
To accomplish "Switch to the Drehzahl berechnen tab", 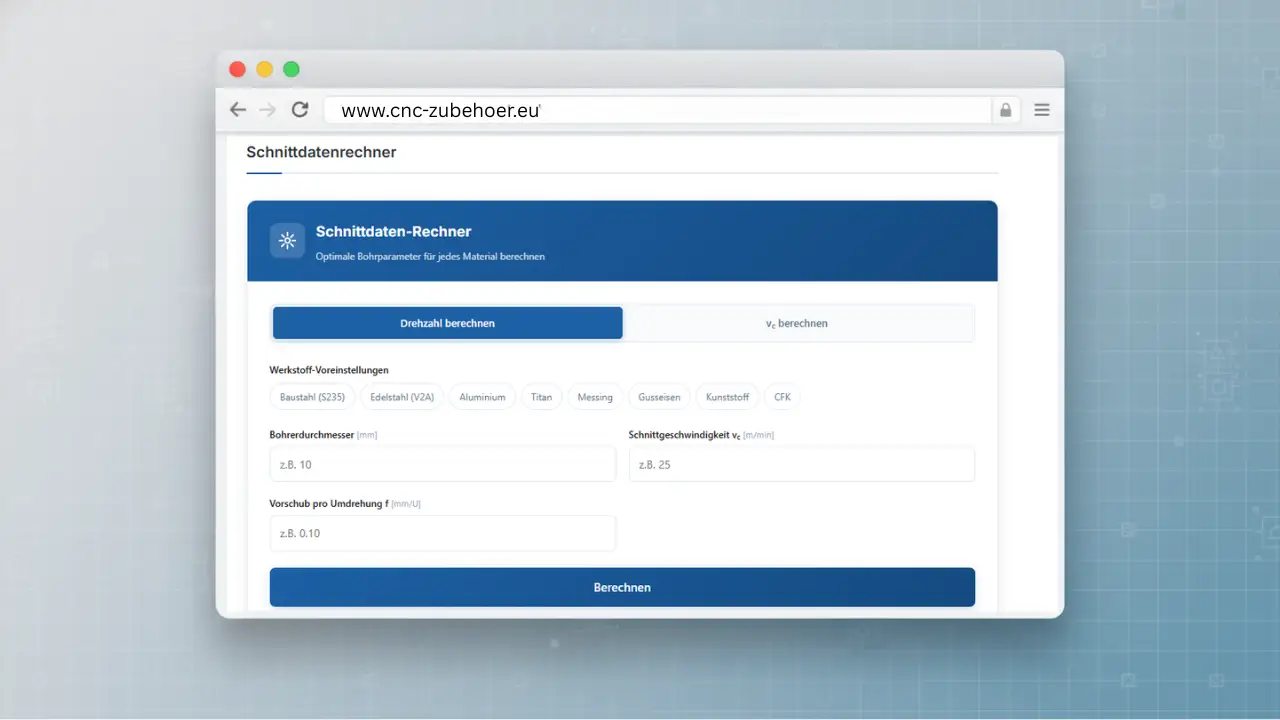I will tap(447, 323).
